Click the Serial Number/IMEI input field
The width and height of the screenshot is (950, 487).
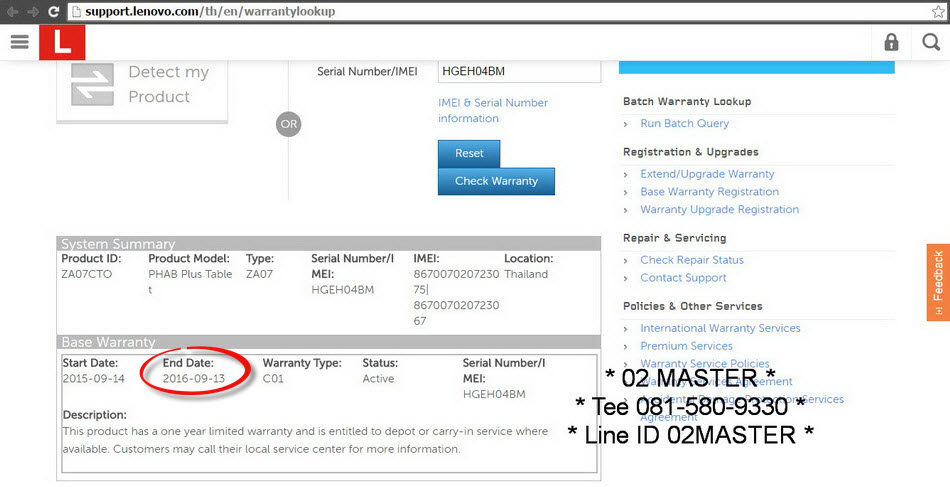pyautogui.click(x=519, y=71)
